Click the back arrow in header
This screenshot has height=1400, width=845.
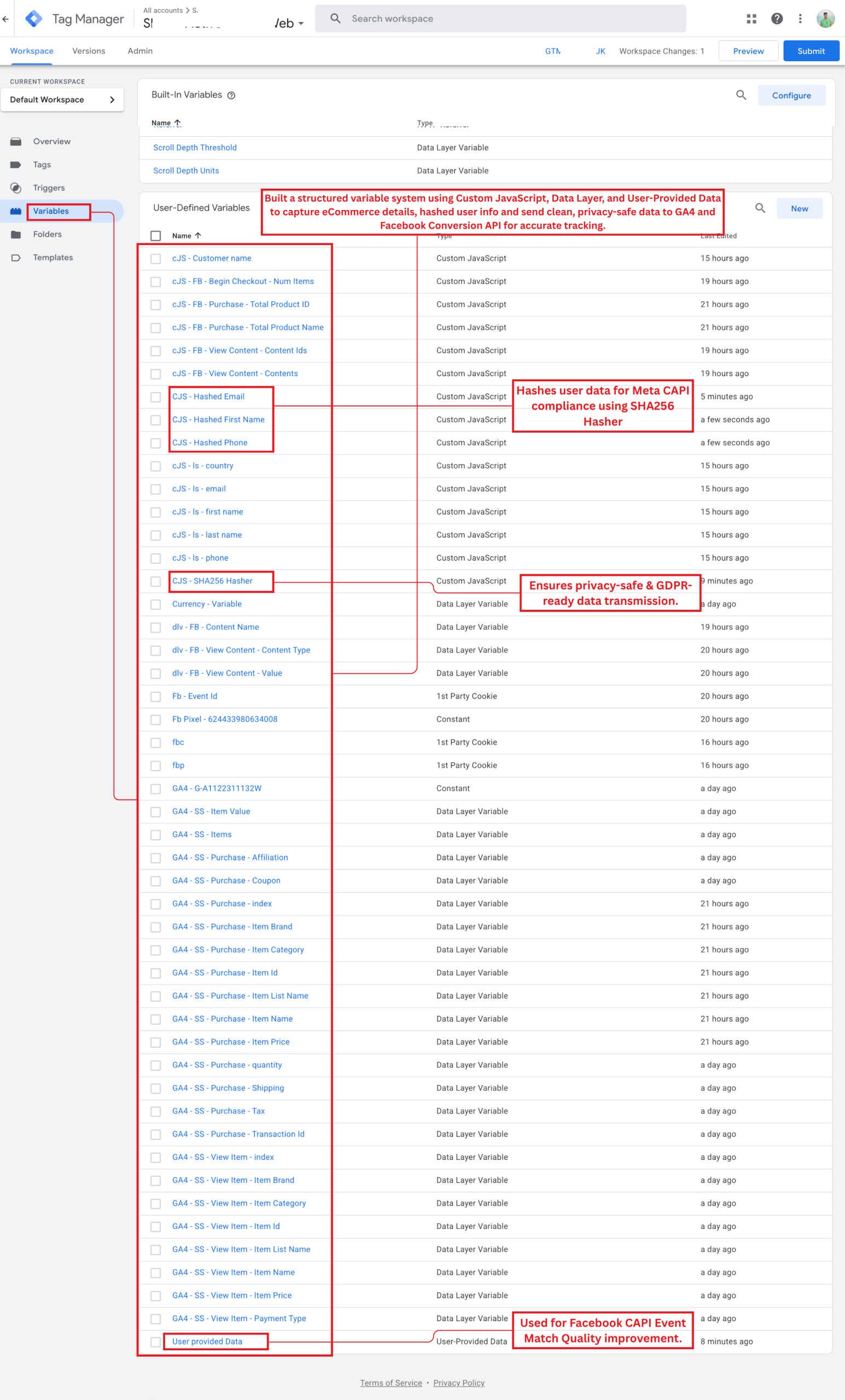(5, 19)
